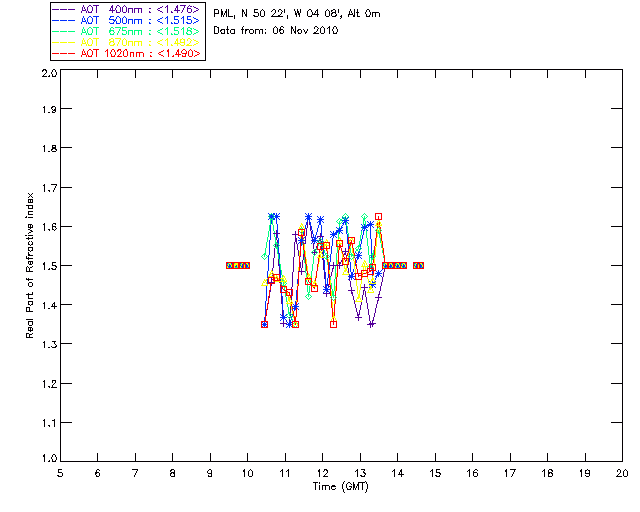This screenshot has height=512, width=640.
Task: Click the 1.8 y-axis tick label
Action: pyautogui.click(x=49, y=148)
